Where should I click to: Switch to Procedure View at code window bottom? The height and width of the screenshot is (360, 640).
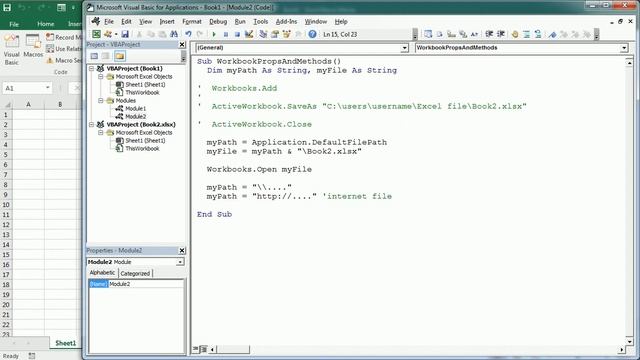click(196, 349)
